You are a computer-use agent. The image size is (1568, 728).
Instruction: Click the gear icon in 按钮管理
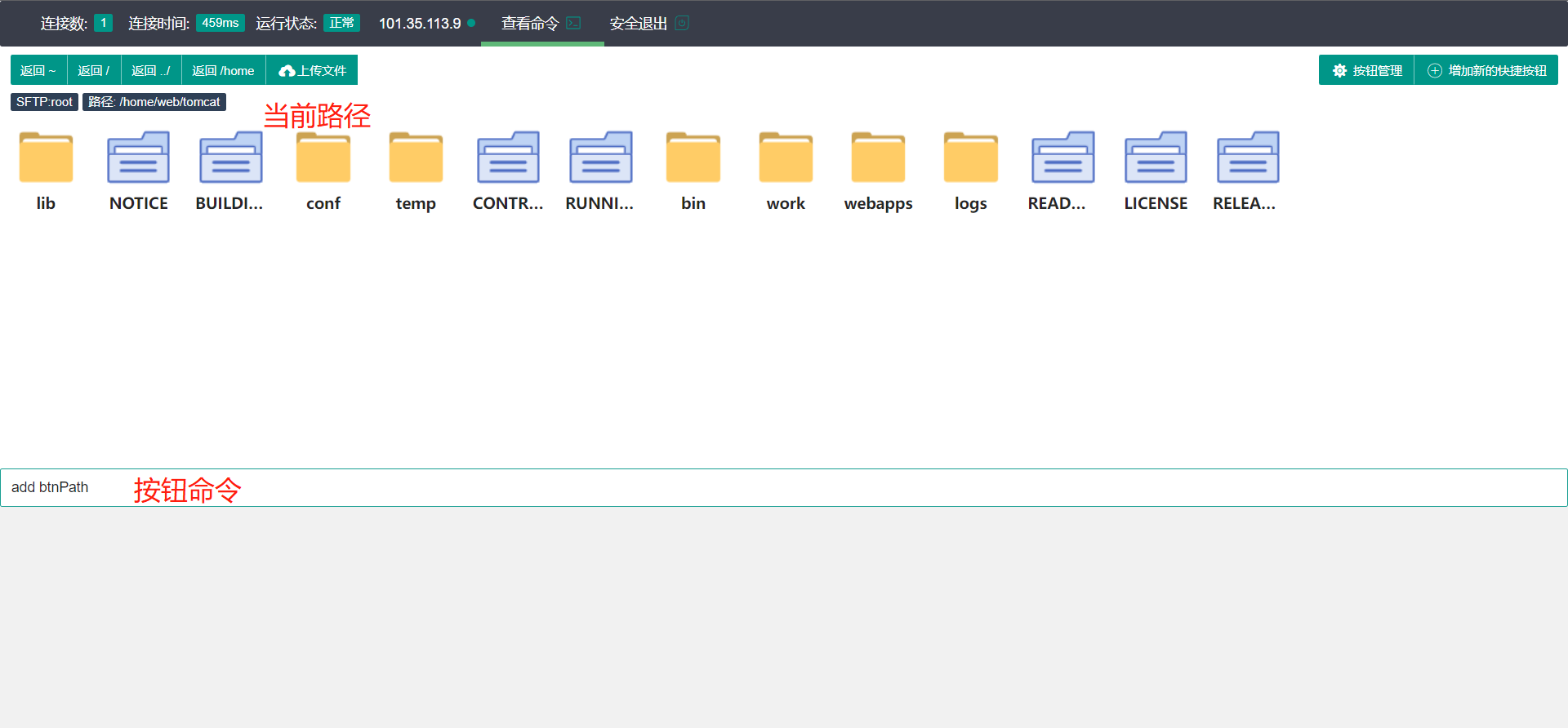point(1339,70)
